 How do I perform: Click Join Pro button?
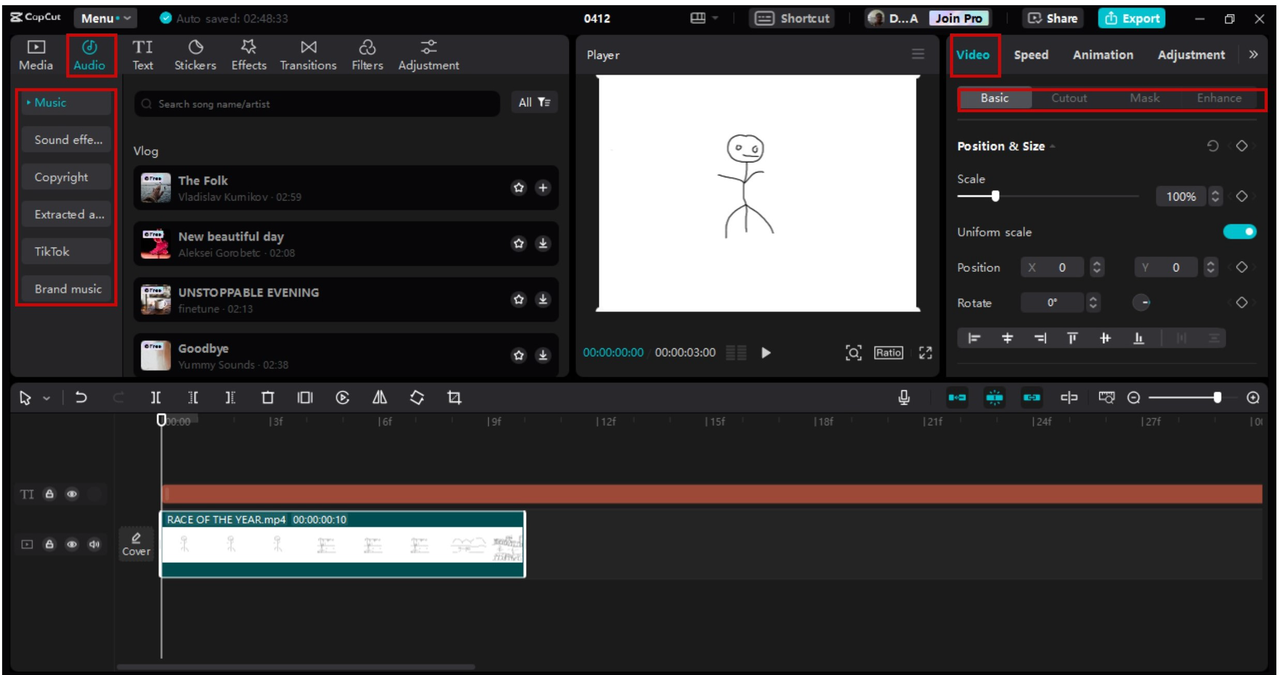click(958, 18)
